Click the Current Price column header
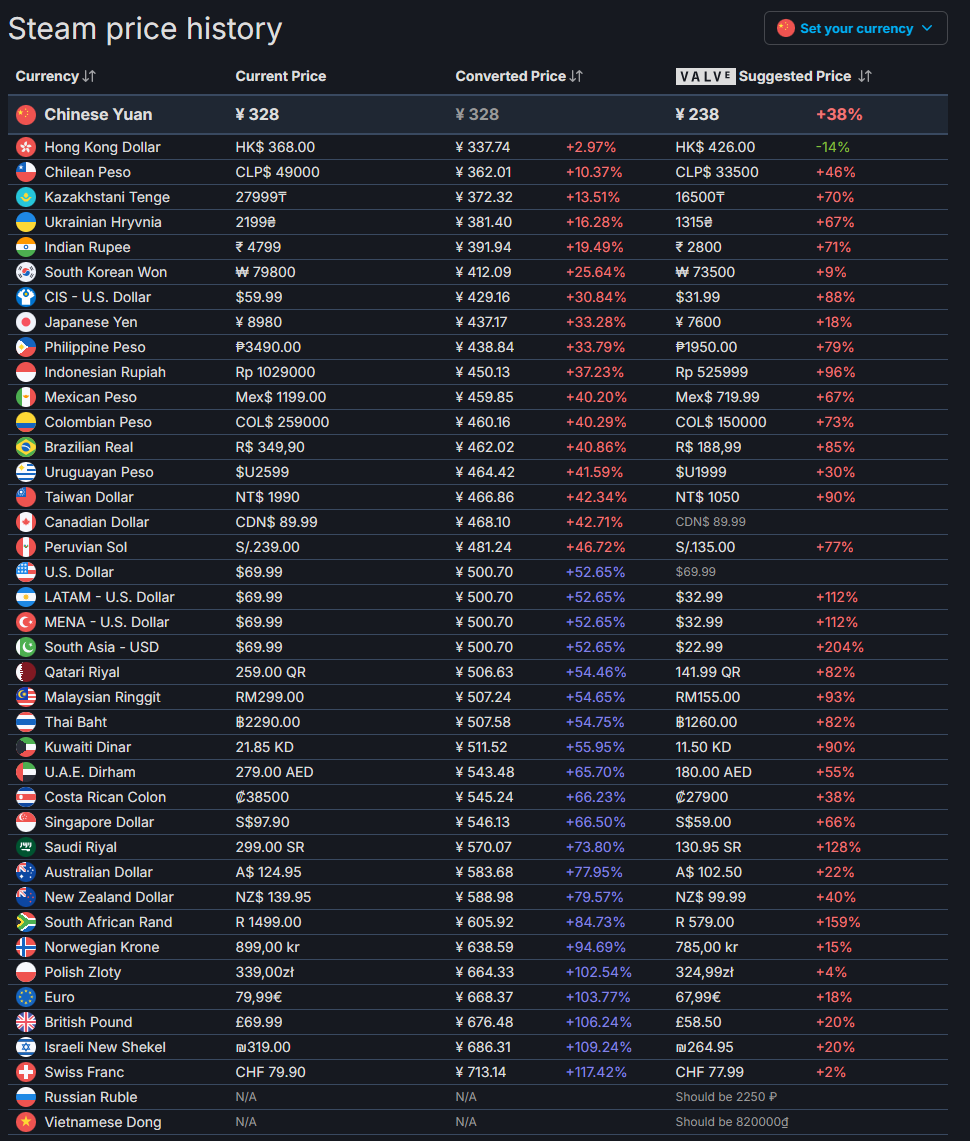This screenshot has height=1141, width=970. 280,76
